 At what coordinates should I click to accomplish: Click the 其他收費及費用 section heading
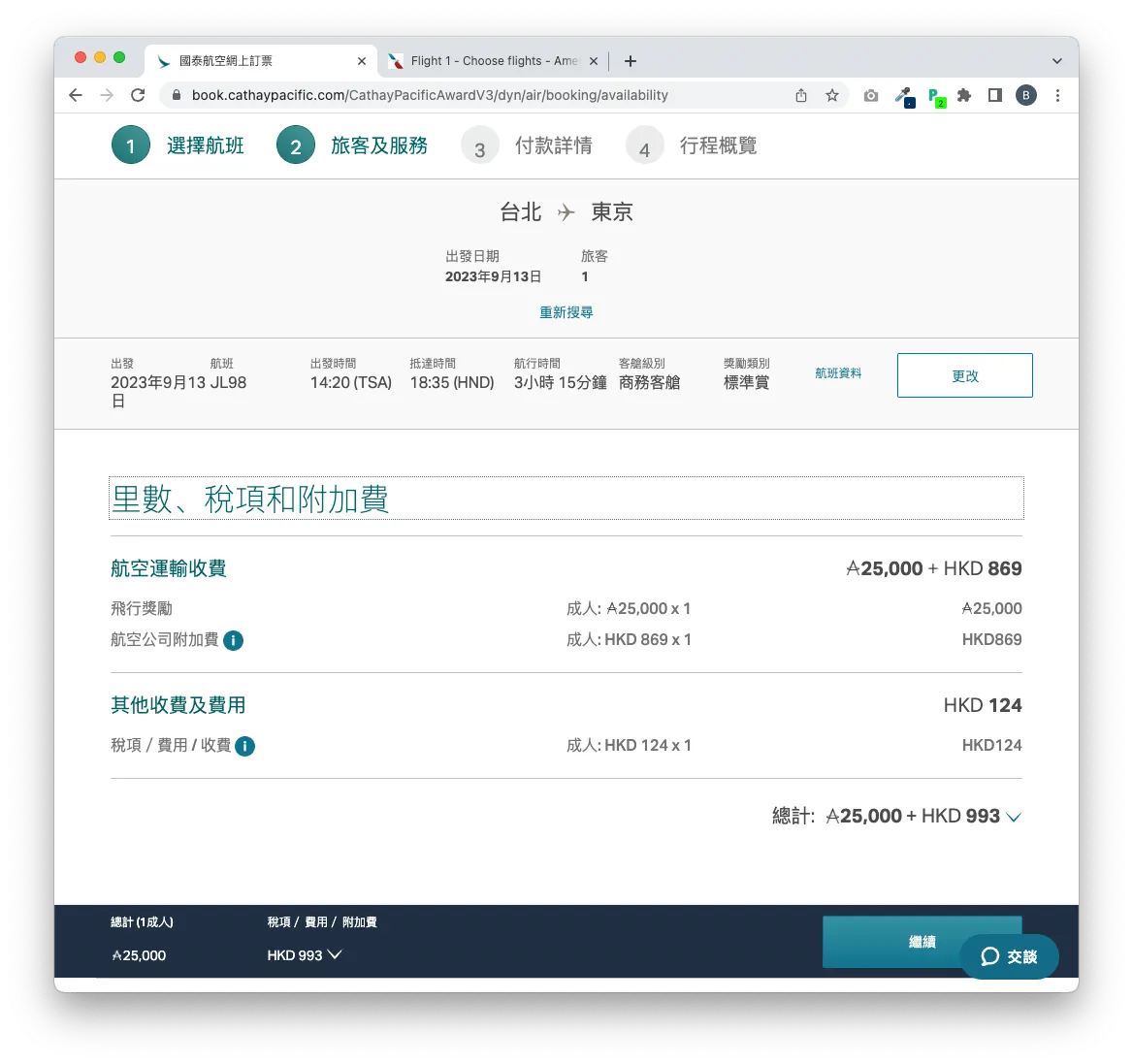[178, 705]
